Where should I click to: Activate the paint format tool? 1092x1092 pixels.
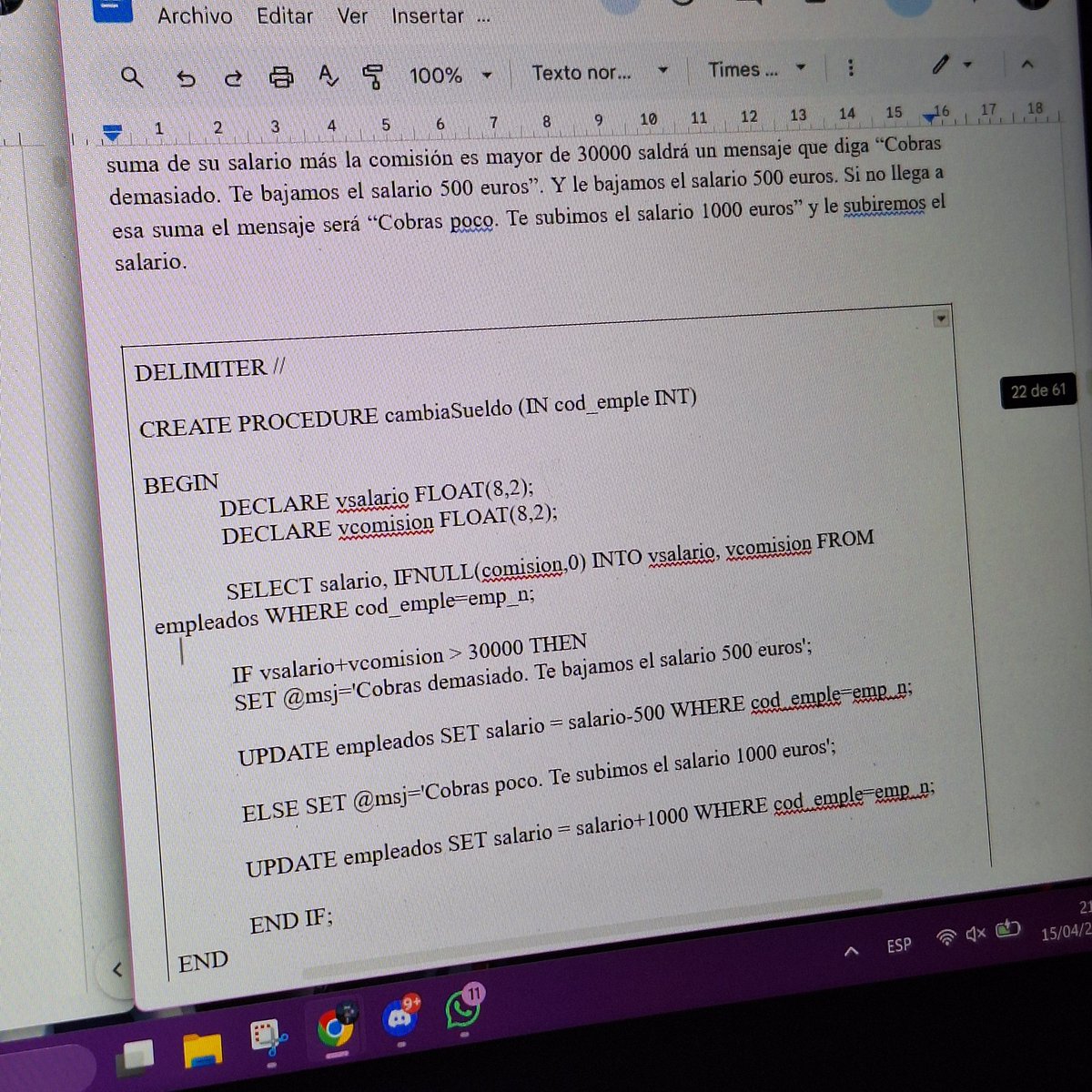click(x=372, y=76)
